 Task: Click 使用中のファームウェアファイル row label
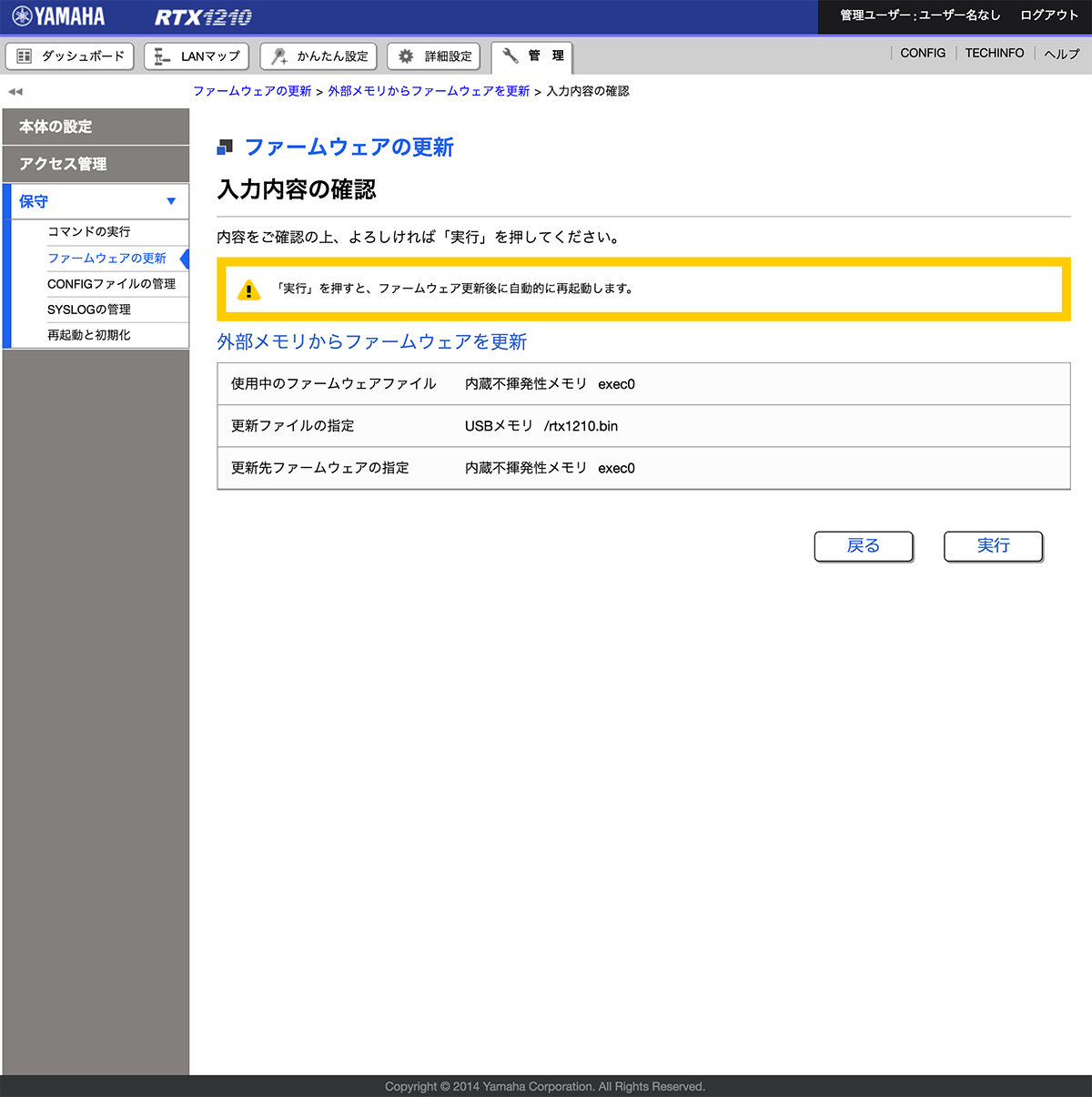tap(334, 384)
